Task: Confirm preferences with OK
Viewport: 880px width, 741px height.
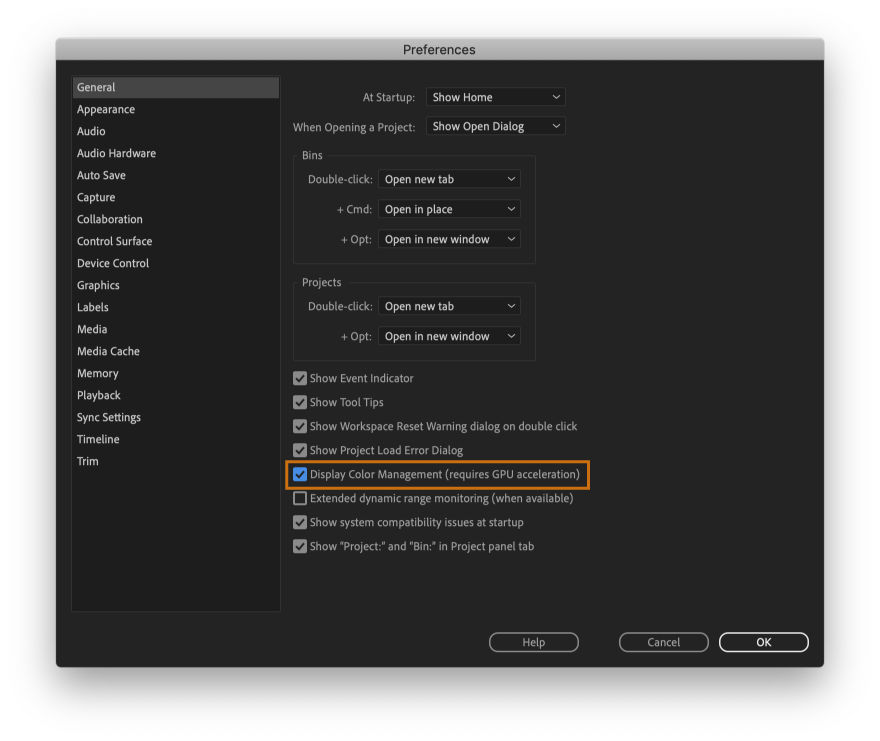Action: (763, 642)
